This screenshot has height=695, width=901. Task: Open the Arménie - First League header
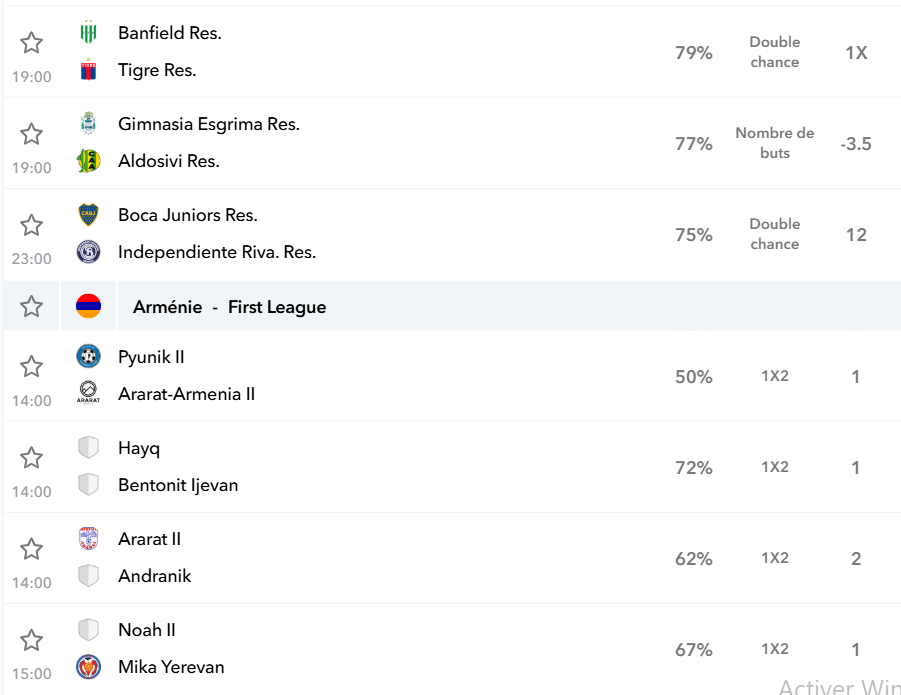tap(229, 307)
